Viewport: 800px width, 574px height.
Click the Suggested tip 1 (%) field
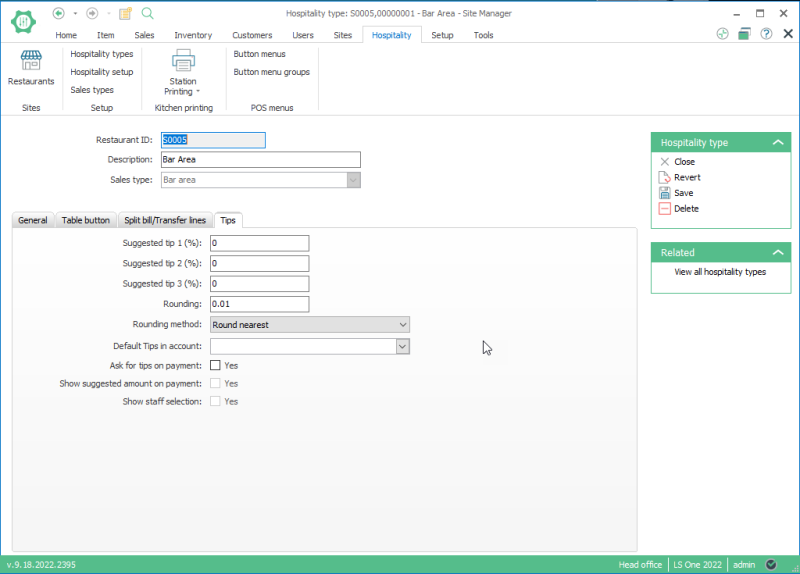tap(259, 243)
